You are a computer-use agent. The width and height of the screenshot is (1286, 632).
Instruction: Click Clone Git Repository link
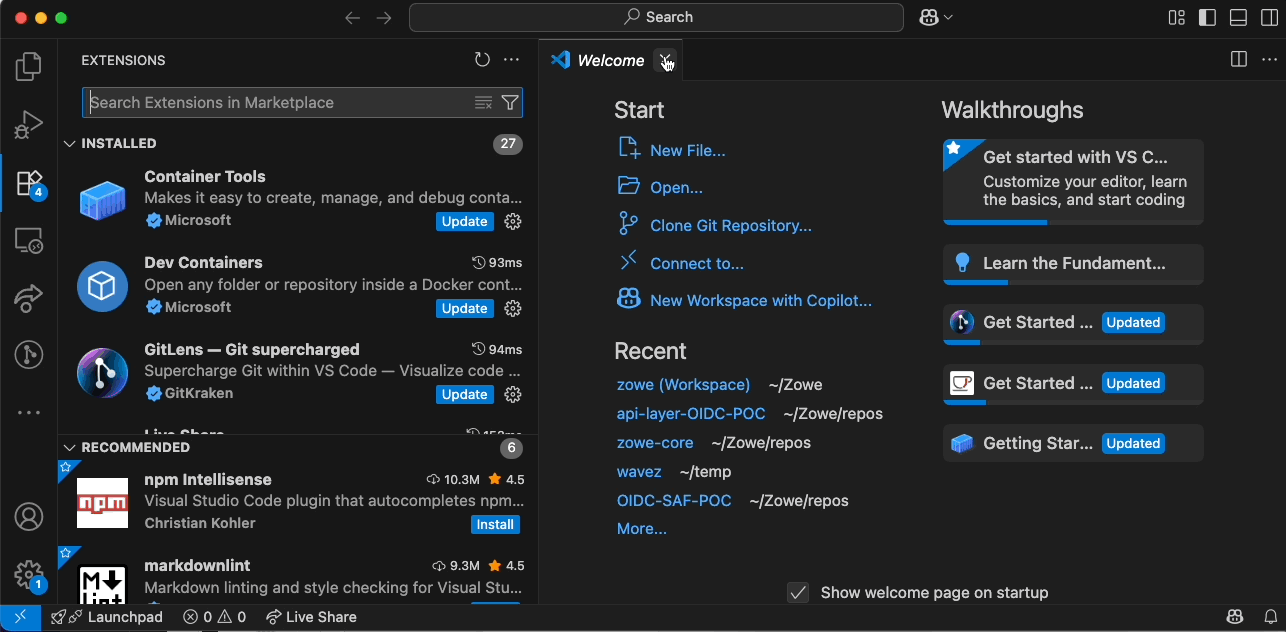coord(730,225)
